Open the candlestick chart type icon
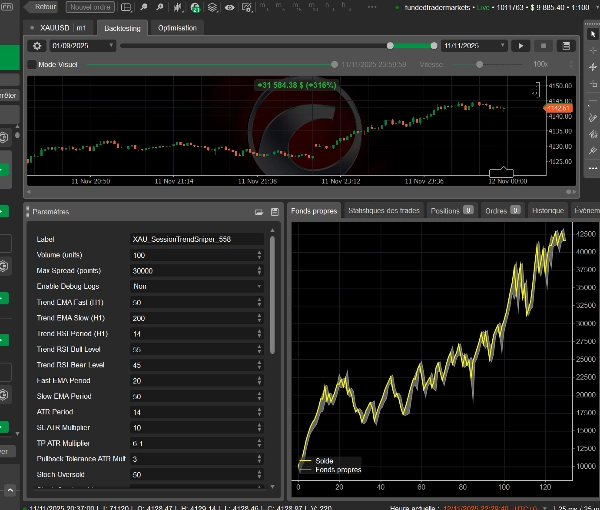The image size is (600, 510). (178, 7)
